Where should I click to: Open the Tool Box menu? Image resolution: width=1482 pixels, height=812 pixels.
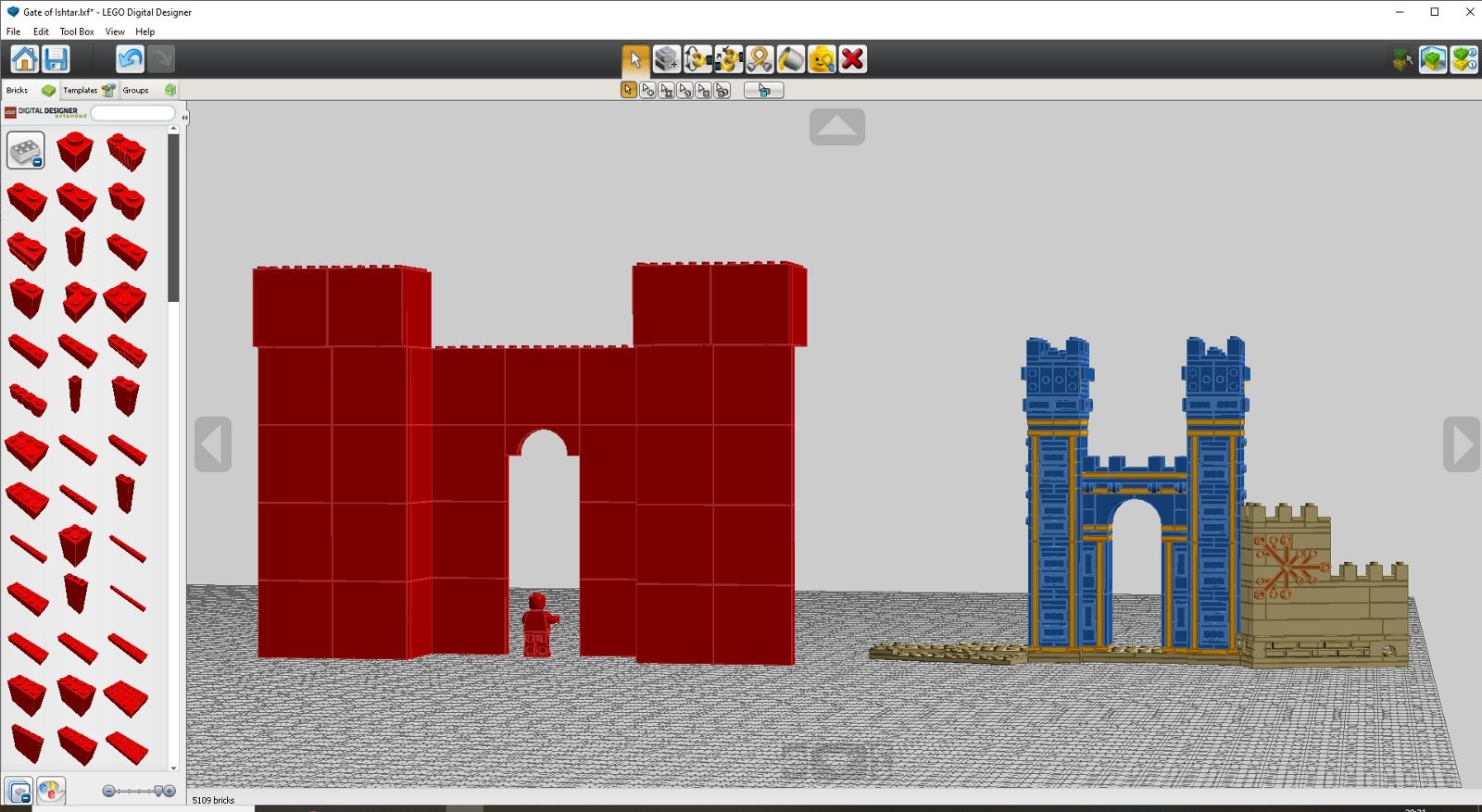click(77, 31)
